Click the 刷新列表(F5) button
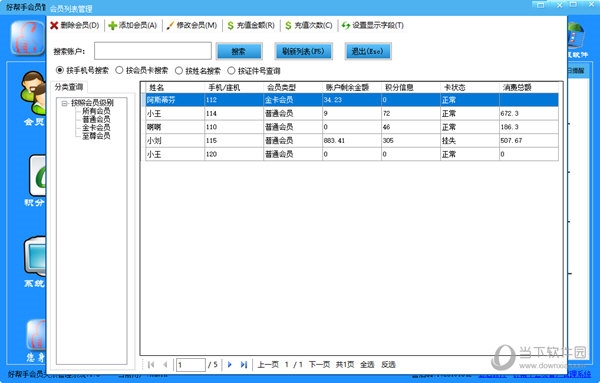This screenshot has width=600, height=383. click(x=303, y=51)
